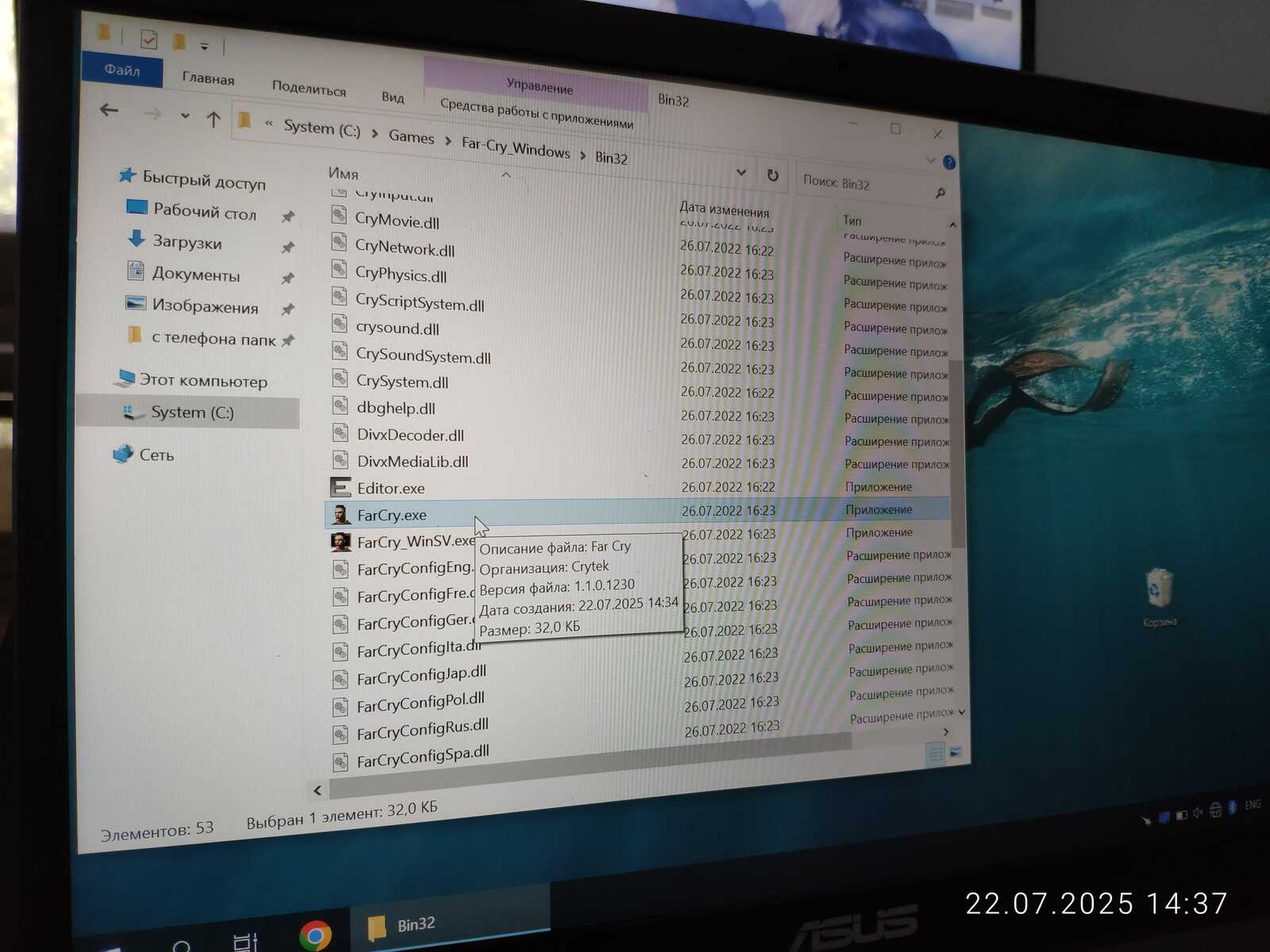
Task: Refresh the Bin32 folder view
Action: click(x=772, y=175)
